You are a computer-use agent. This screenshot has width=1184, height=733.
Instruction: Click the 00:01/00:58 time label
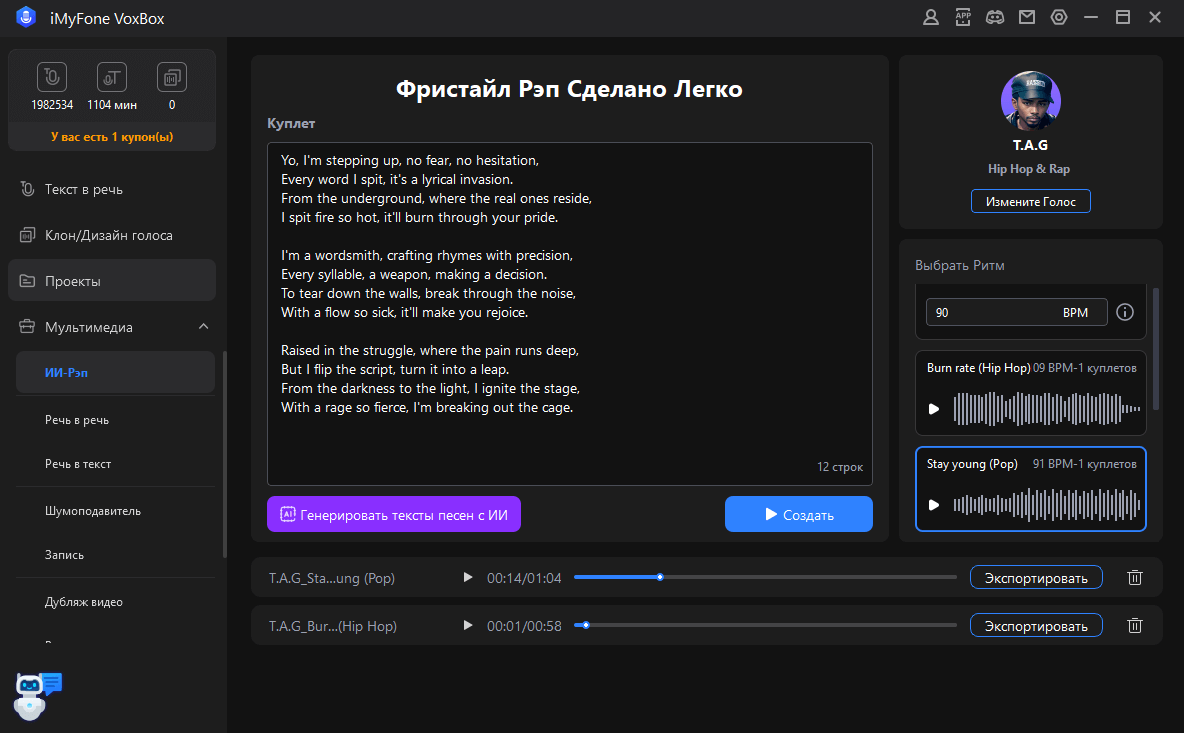524,627
